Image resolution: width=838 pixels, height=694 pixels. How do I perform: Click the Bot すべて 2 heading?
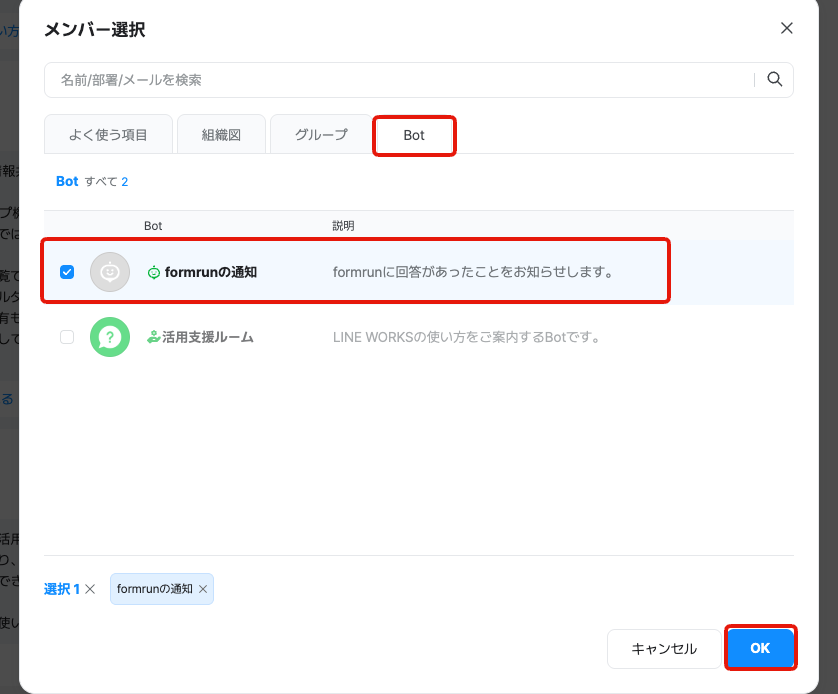click(x=92, y=182)
